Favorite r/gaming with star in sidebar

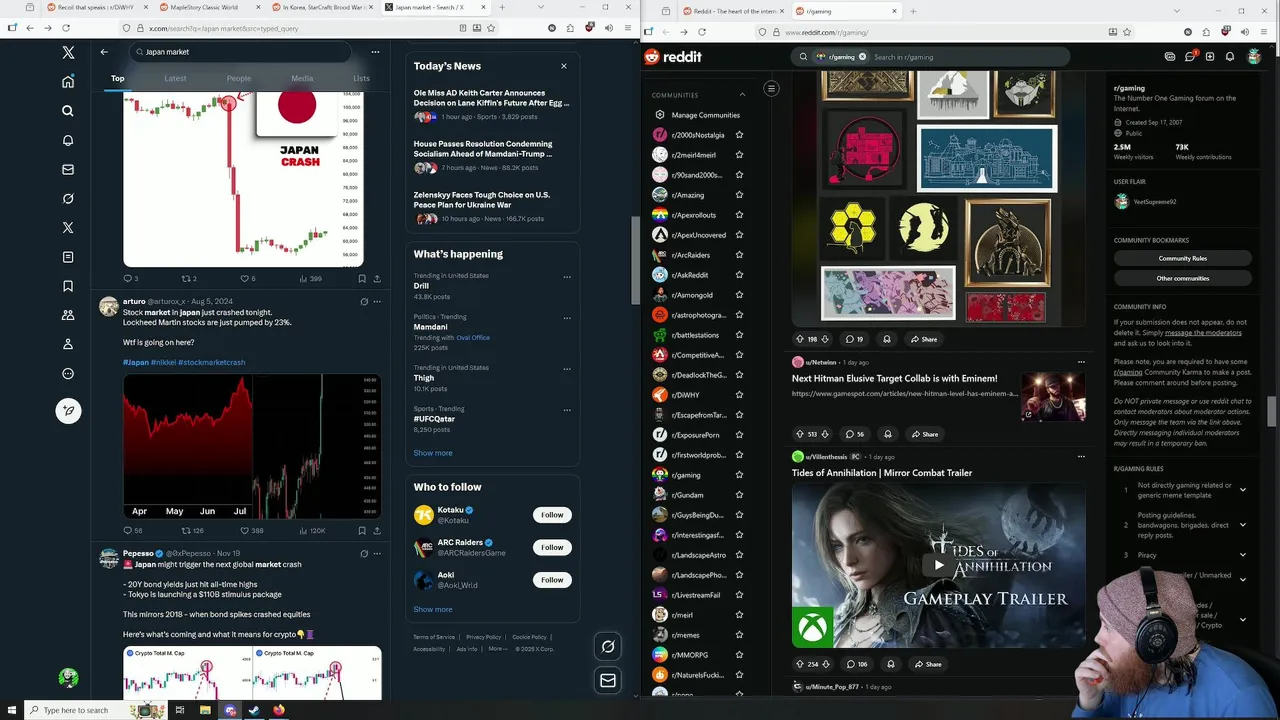tap(739, 475)
